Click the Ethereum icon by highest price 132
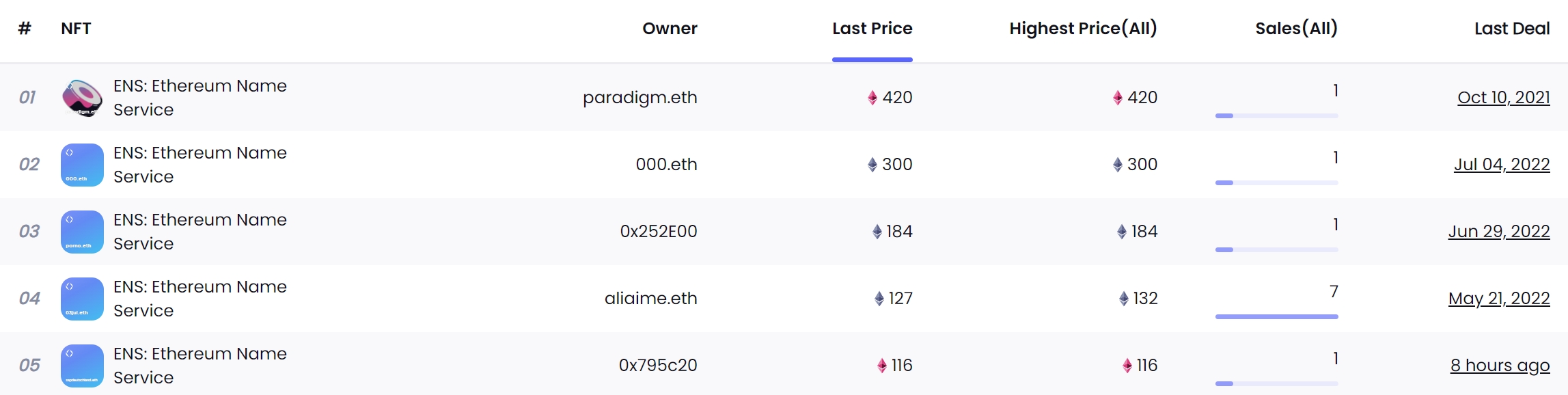This screenshot has width=1568, height=395. [1124, 299]
